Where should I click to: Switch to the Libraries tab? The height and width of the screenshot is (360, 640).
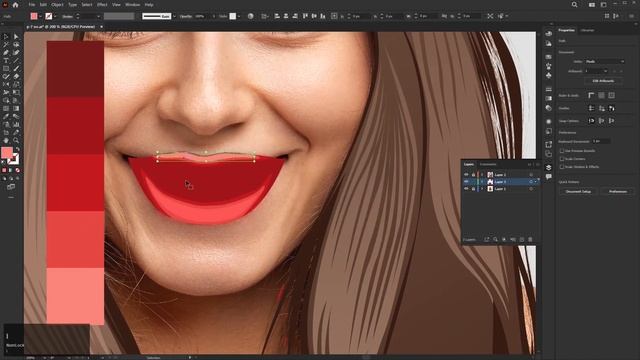(x=587, y=30)
